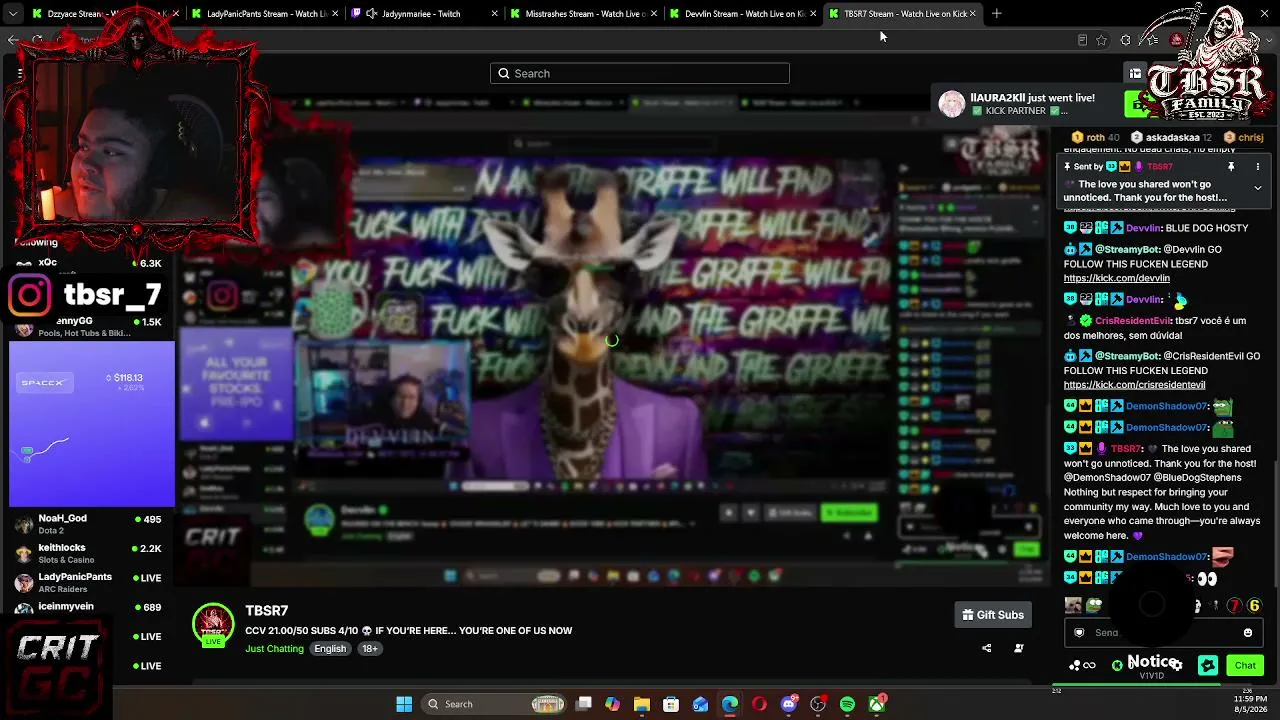The height and width of the screenshot is (720, 1280).
Task: Click the Gift Subs button
Action: [993, 615]
